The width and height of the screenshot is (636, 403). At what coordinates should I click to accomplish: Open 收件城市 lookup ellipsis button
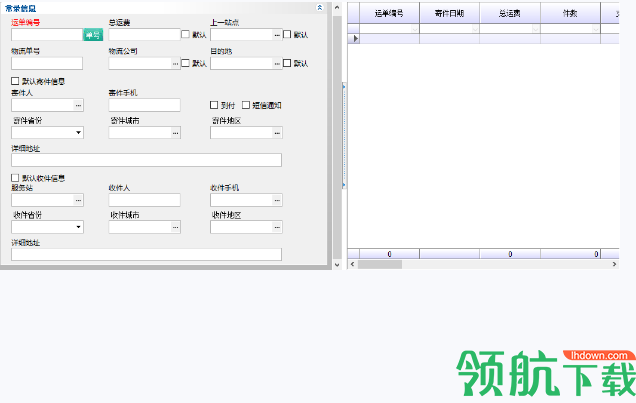pos(175,227)
